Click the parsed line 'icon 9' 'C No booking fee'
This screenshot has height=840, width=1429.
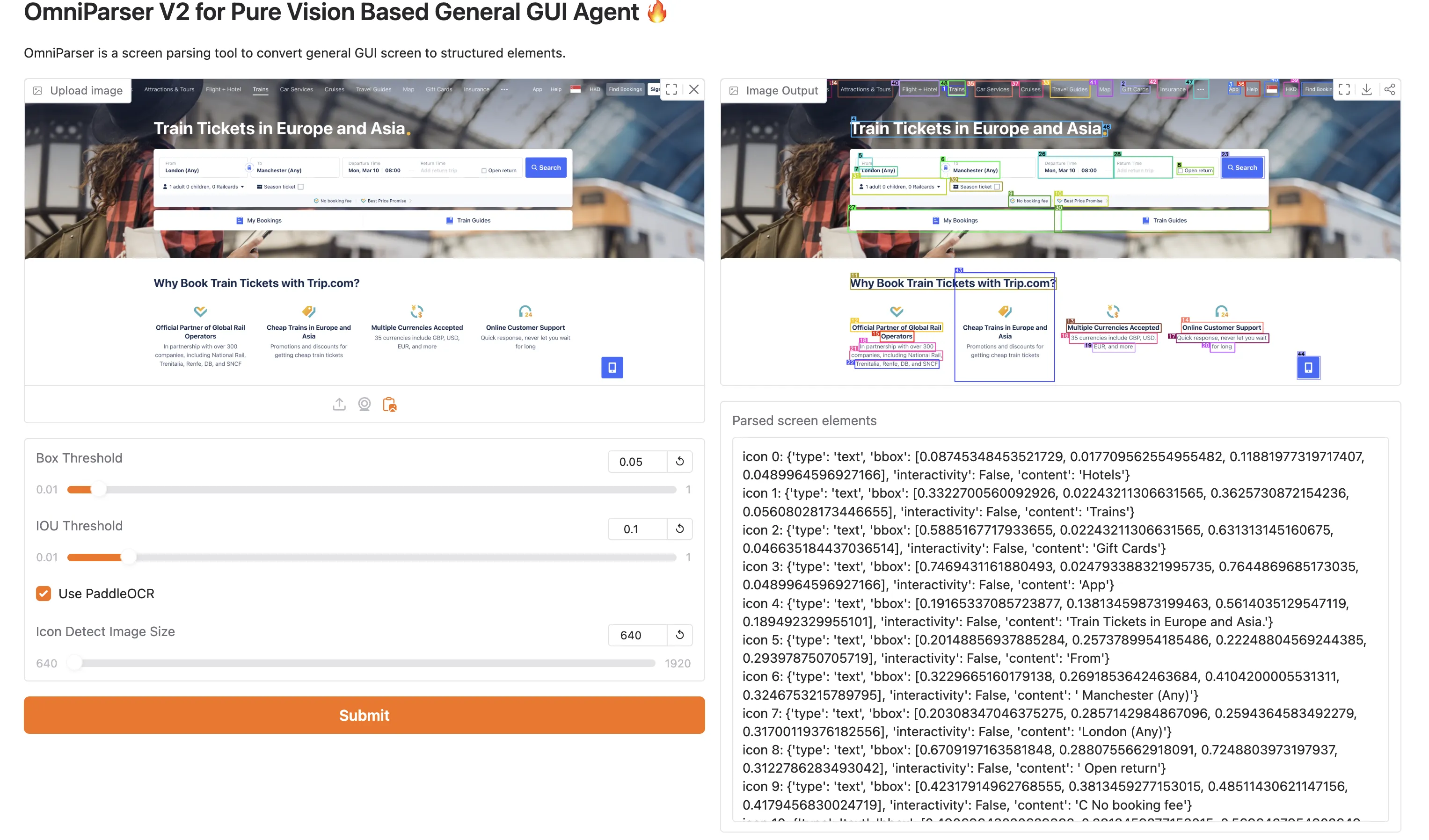click(x=1044, y=796)
